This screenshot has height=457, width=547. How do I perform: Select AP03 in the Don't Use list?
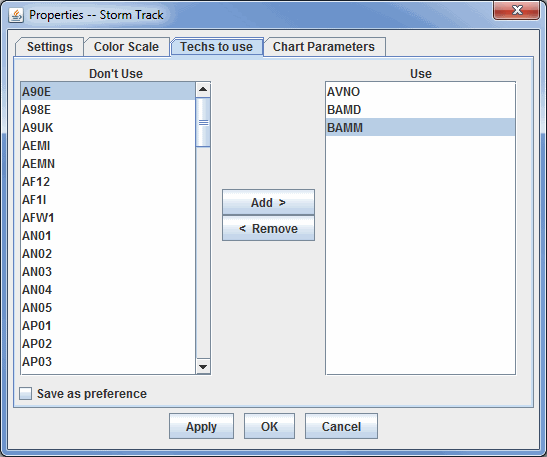[x=108, y=361]
